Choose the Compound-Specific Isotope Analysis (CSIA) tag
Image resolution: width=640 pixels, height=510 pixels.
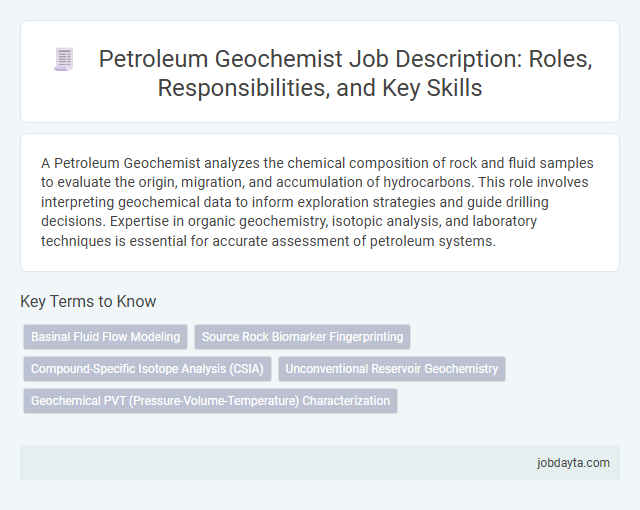pos(147,369)
